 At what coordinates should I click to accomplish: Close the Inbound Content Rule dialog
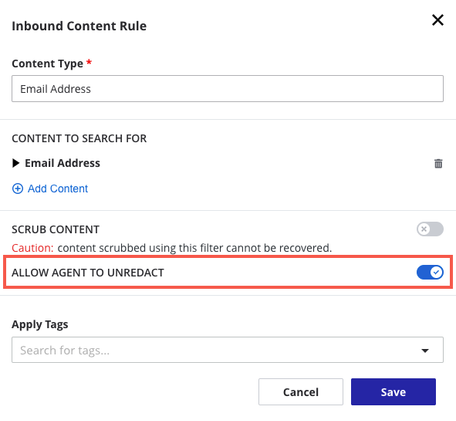pos(438,20)
